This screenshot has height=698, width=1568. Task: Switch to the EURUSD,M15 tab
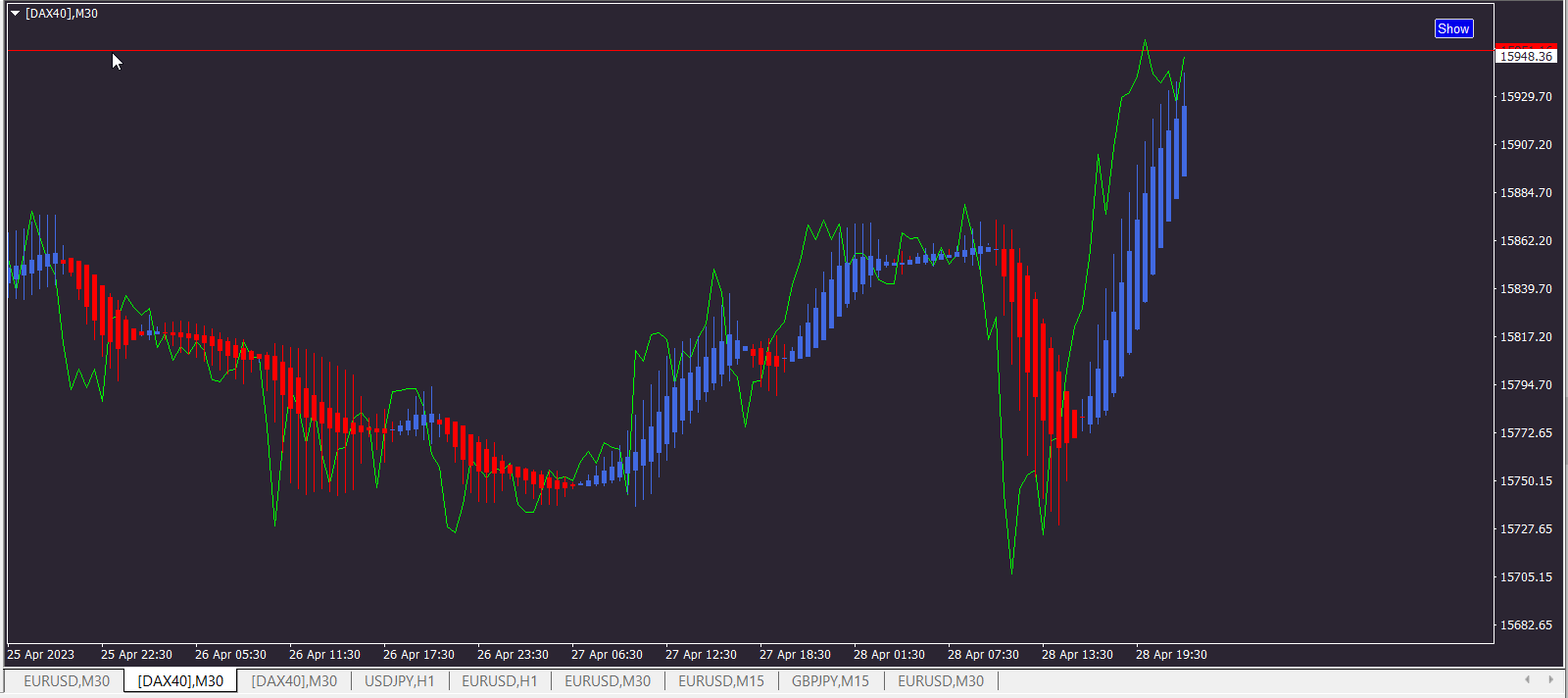721,680
